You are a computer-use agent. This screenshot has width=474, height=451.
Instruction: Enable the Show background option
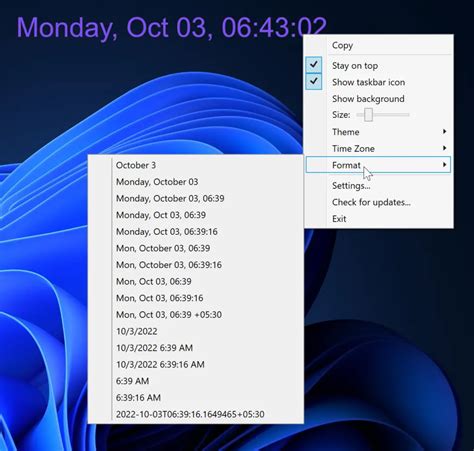[x=378, y=99]
